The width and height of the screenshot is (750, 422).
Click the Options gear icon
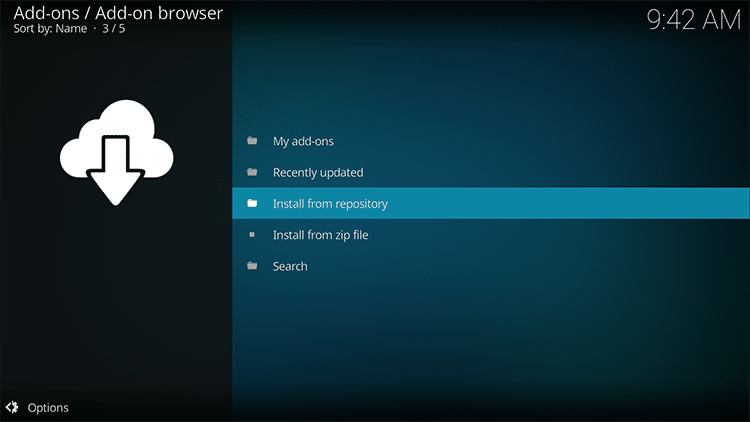point(12,407)
